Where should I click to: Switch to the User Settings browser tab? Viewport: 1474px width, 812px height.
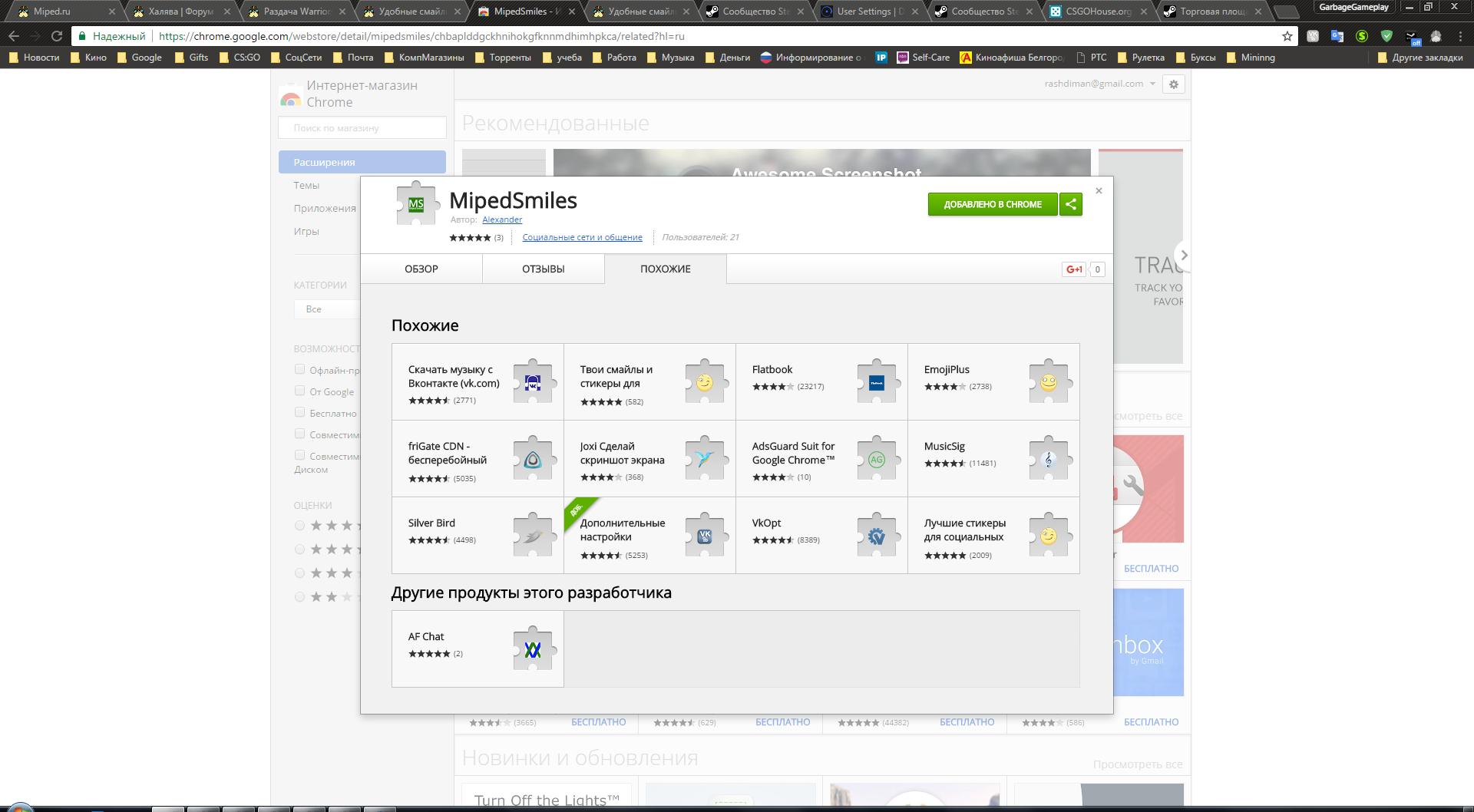[869, 12]
